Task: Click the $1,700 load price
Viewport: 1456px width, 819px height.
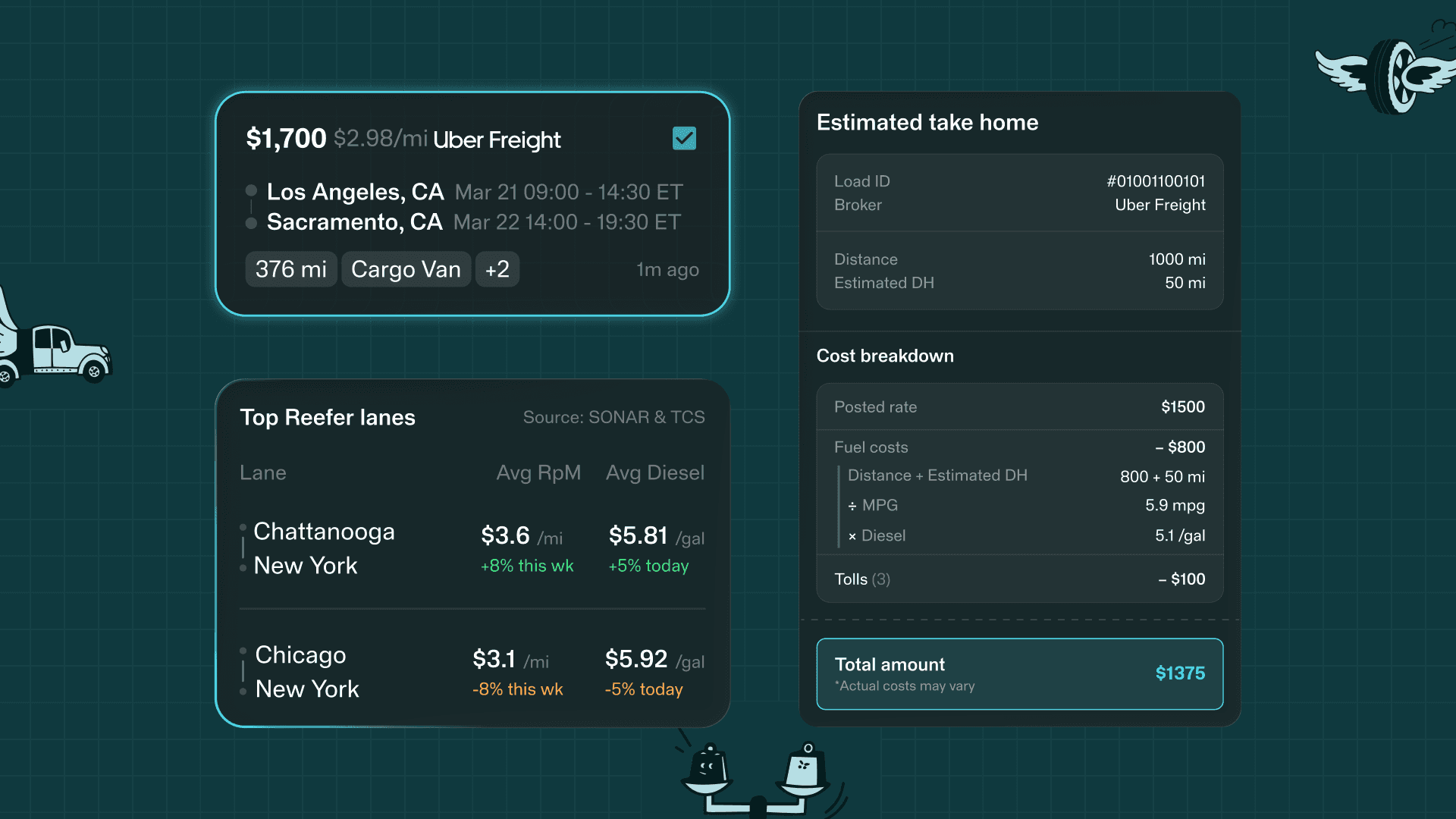Action: (x=286, y=139)
